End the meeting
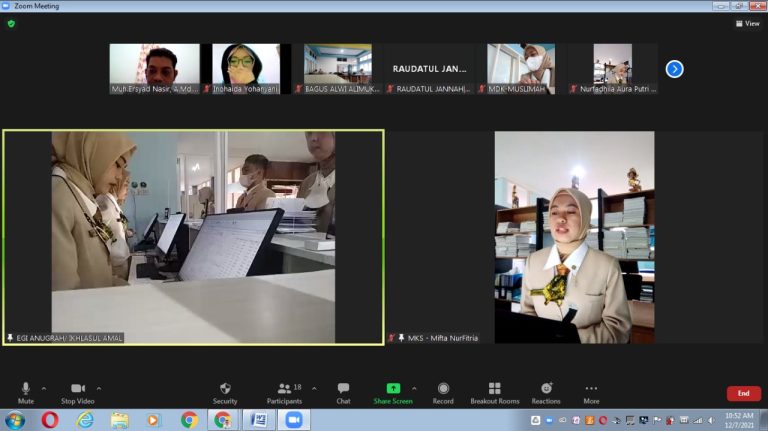The width and height of the screenshot is (768, 431). (744, 393)
